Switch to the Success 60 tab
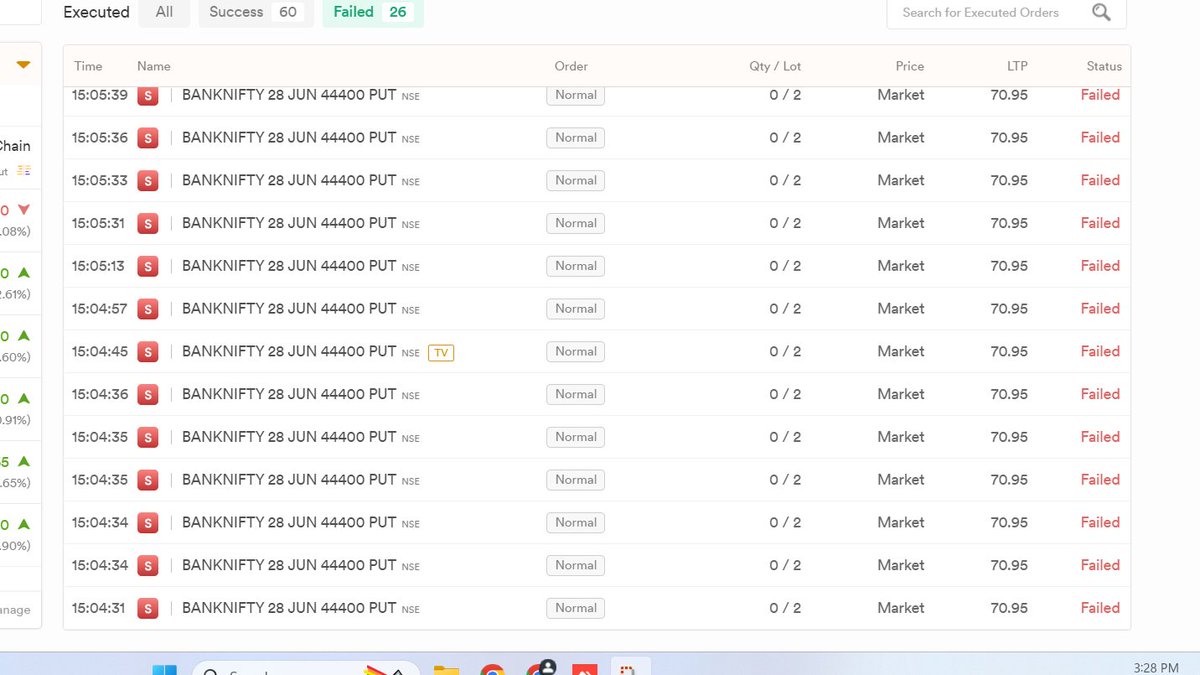 click(256, 12)
